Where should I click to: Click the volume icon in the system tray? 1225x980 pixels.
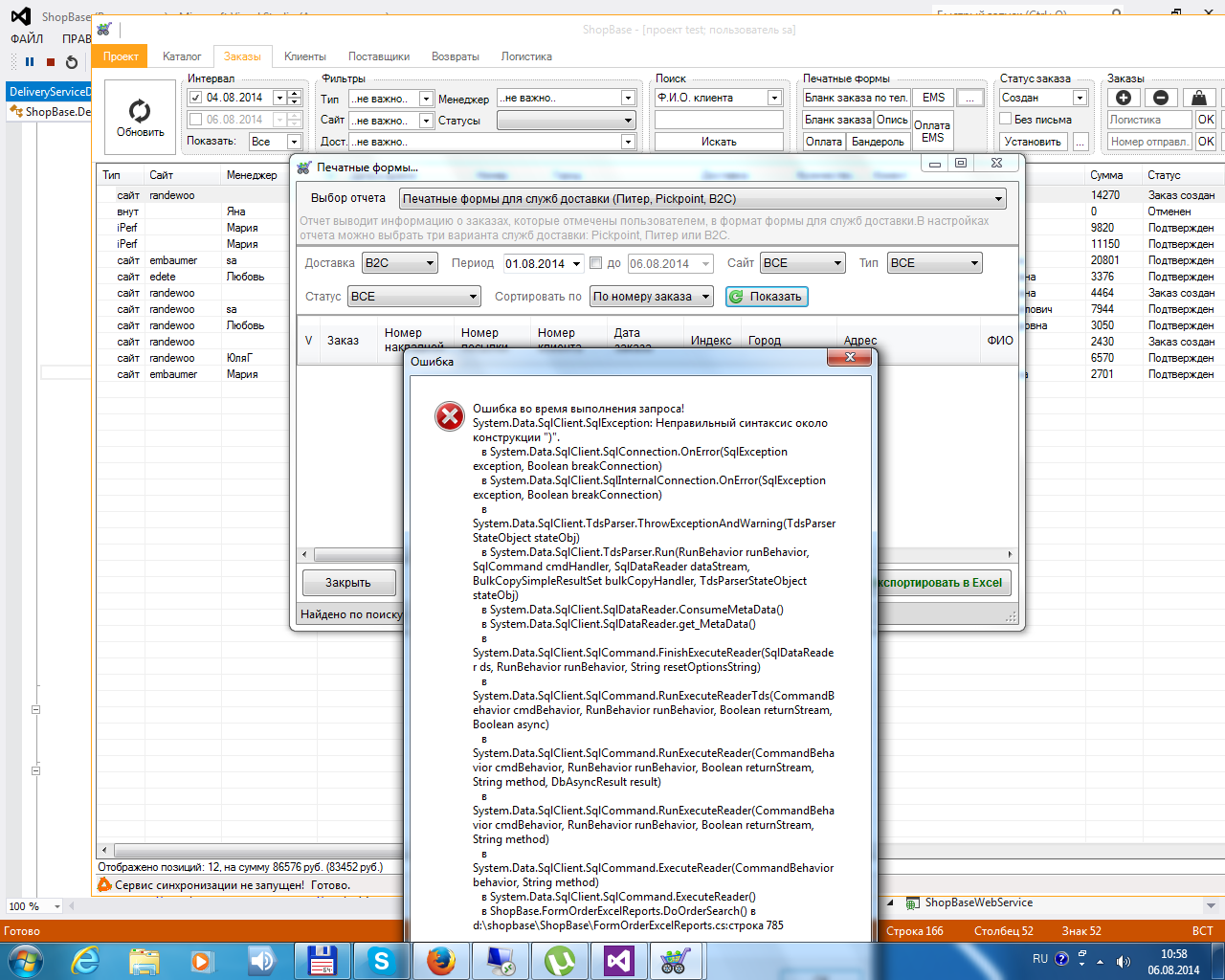click(1123, 961)
